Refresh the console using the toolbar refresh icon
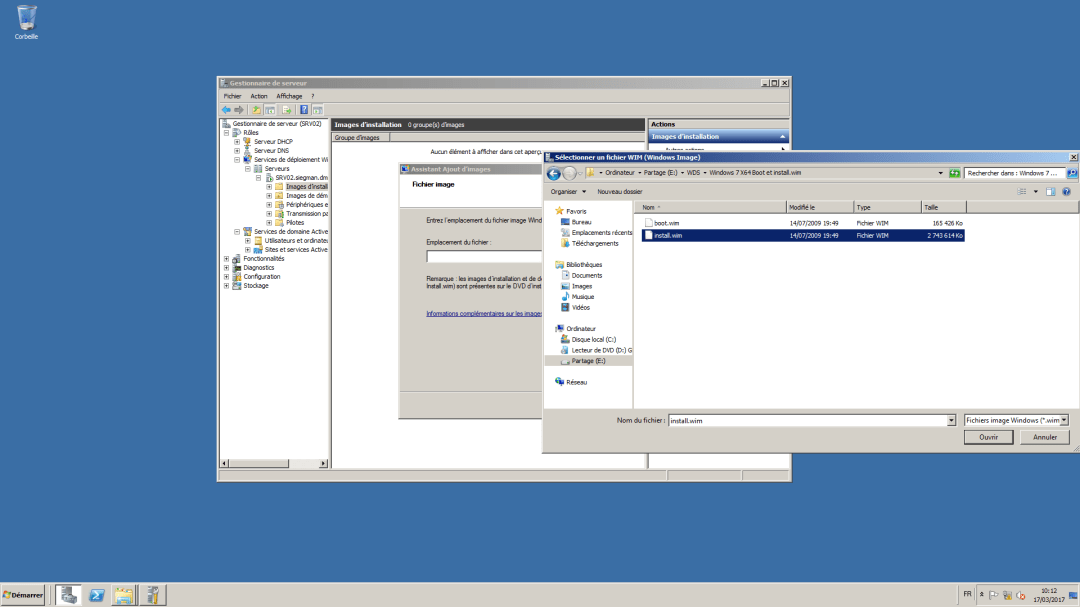Viewport: 1080px width, 607px height. [x=286, y=109]
